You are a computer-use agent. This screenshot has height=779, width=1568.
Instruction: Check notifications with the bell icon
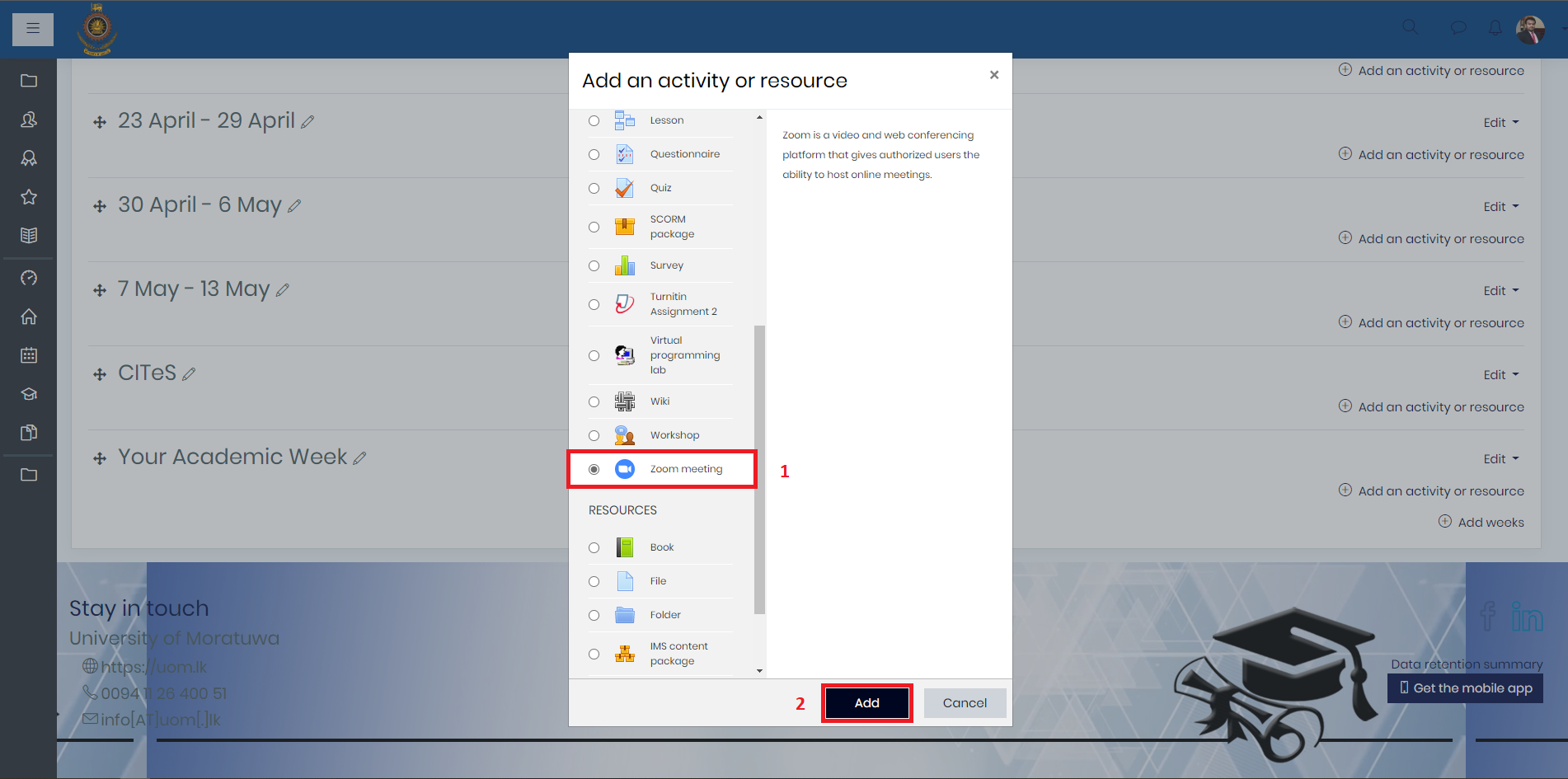[x=1495, y=27]
